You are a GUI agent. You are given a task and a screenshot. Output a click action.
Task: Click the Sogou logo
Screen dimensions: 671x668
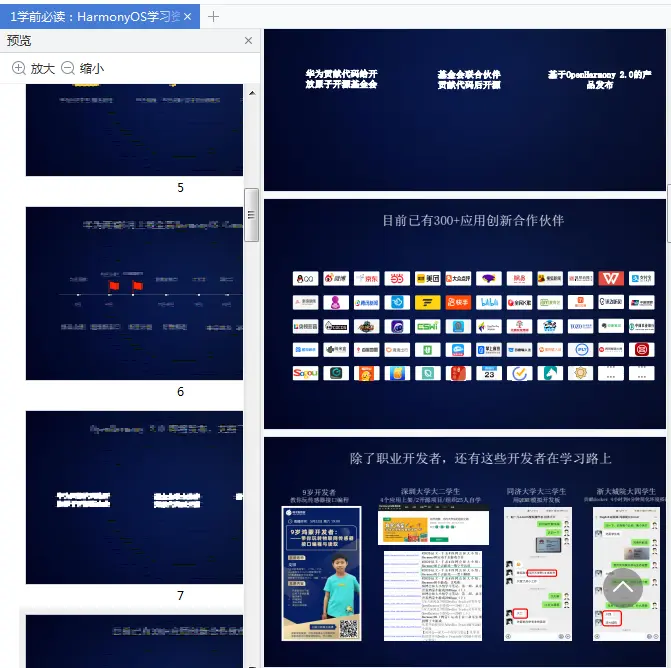click(x=305, y=373)
